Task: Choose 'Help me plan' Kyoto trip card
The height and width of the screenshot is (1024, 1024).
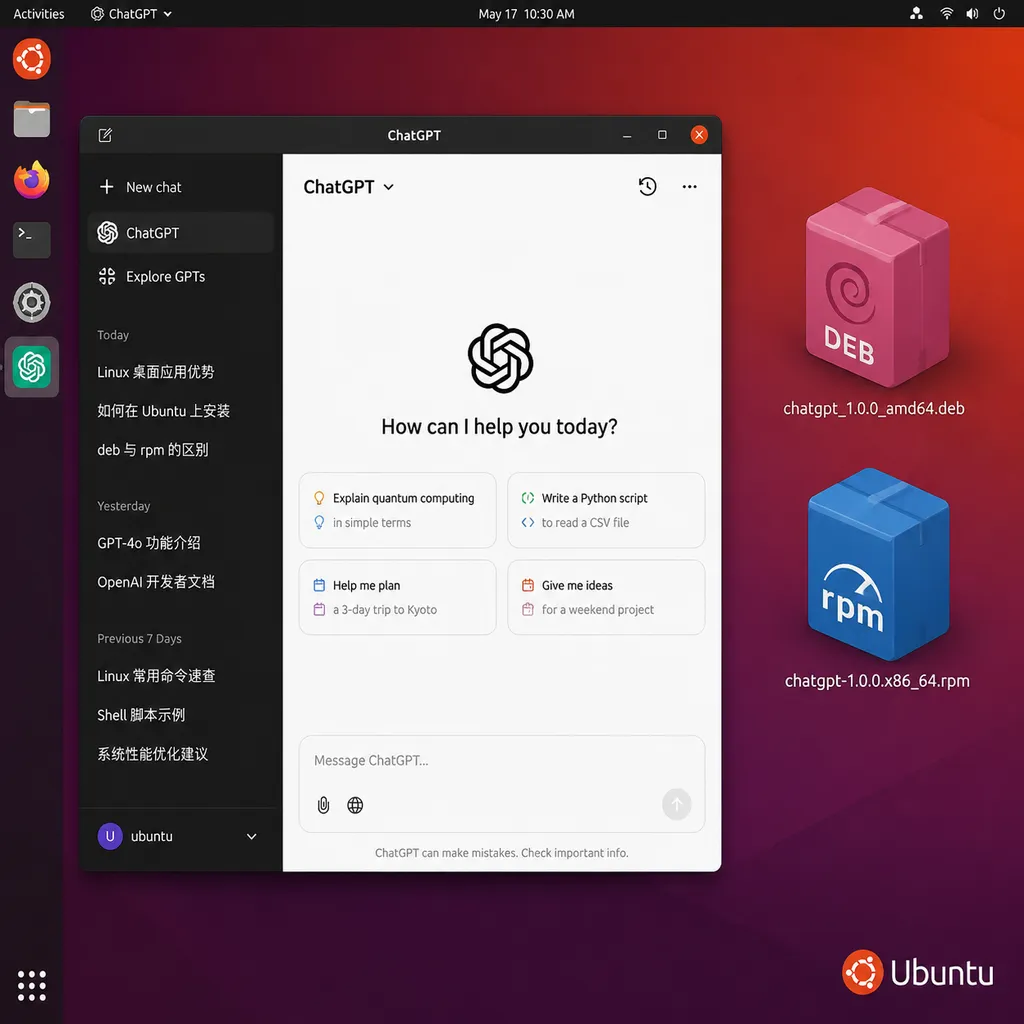Action: (x=397, y=597)
